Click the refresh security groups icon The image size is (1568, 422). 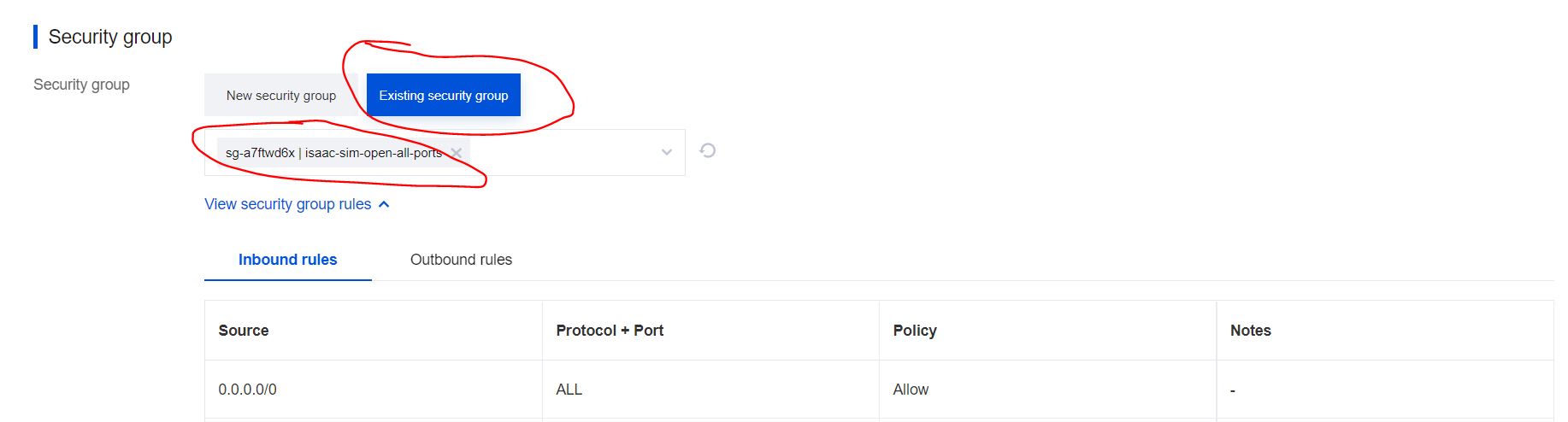coord(707,151)
